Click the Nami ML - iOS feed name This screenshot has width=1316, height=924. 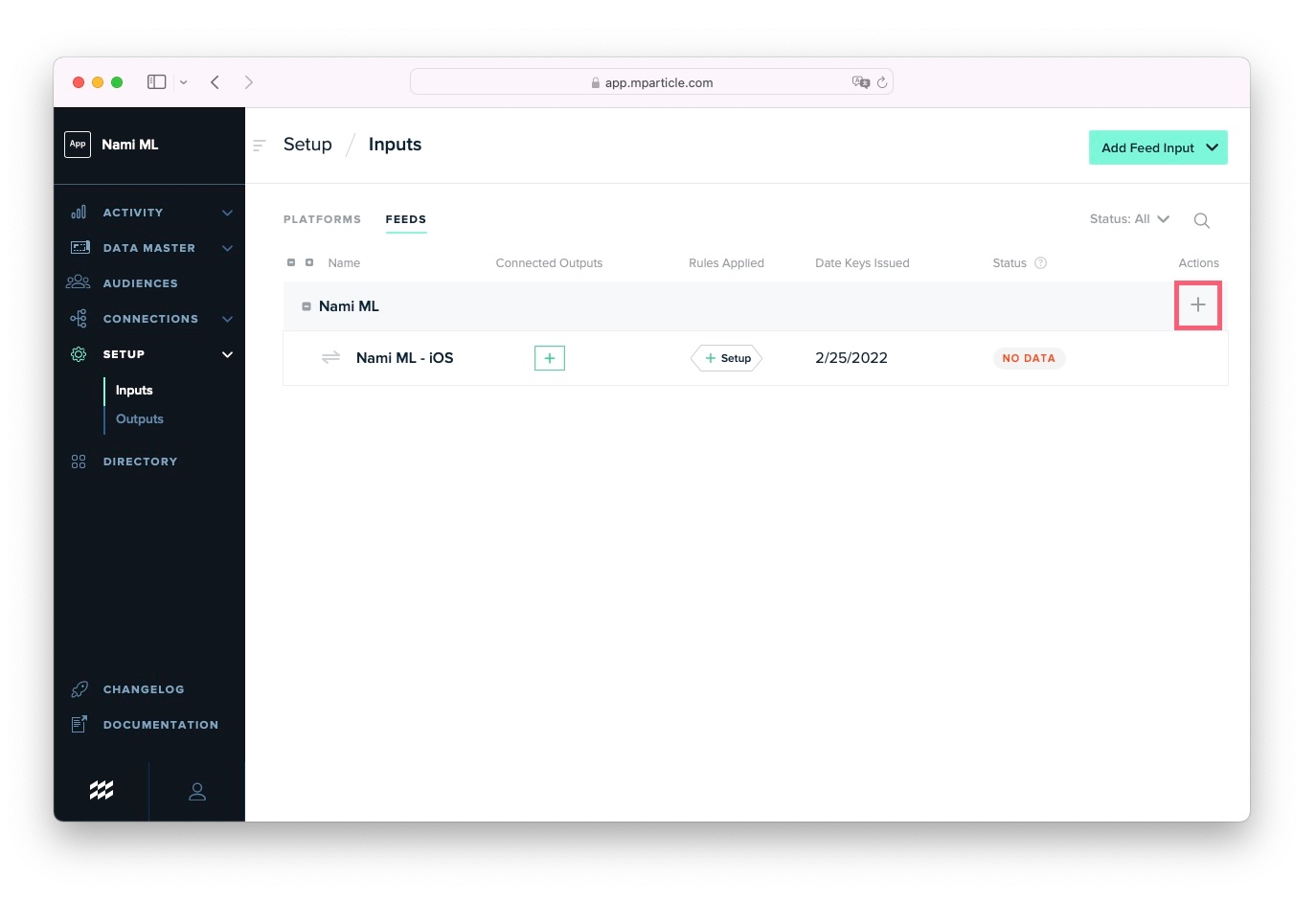(405, 358)
